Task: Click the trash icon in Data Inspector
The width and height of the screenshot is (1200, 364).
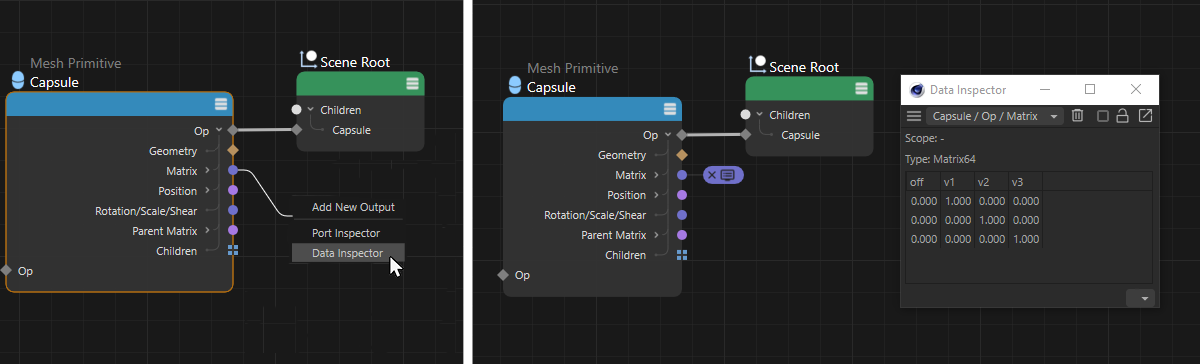Action: pyautogui.click(x=1077, y=116)
